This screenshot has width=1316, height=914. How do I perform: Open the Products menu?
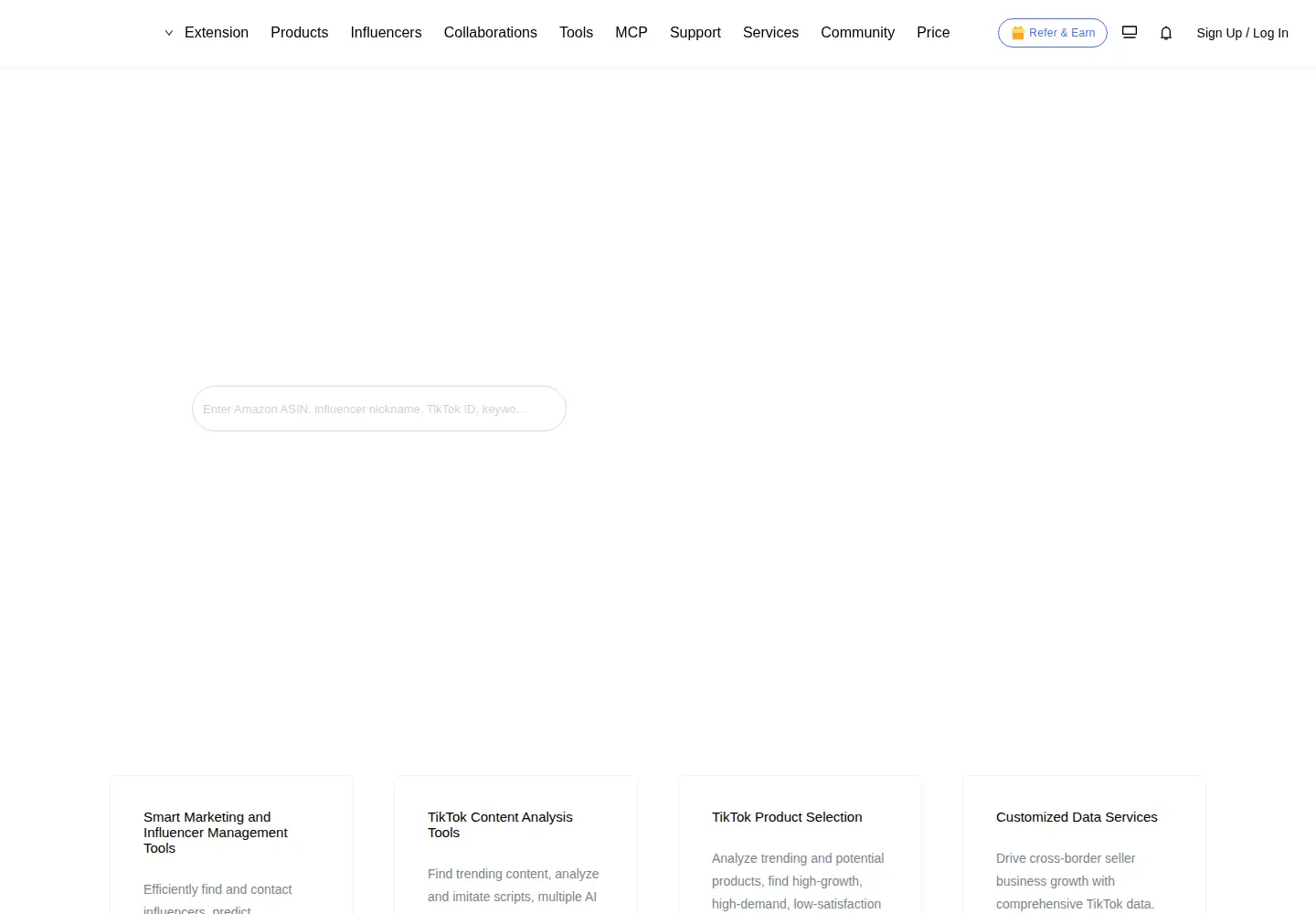(300, 33)
